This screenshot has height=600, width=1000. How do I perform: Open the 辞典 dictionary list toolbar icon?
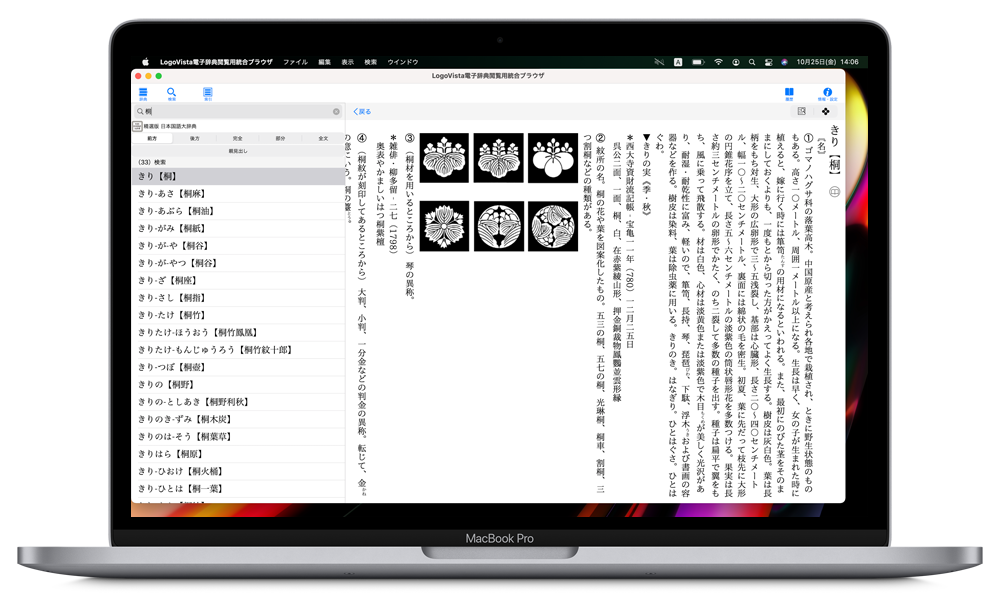point(143,94)
